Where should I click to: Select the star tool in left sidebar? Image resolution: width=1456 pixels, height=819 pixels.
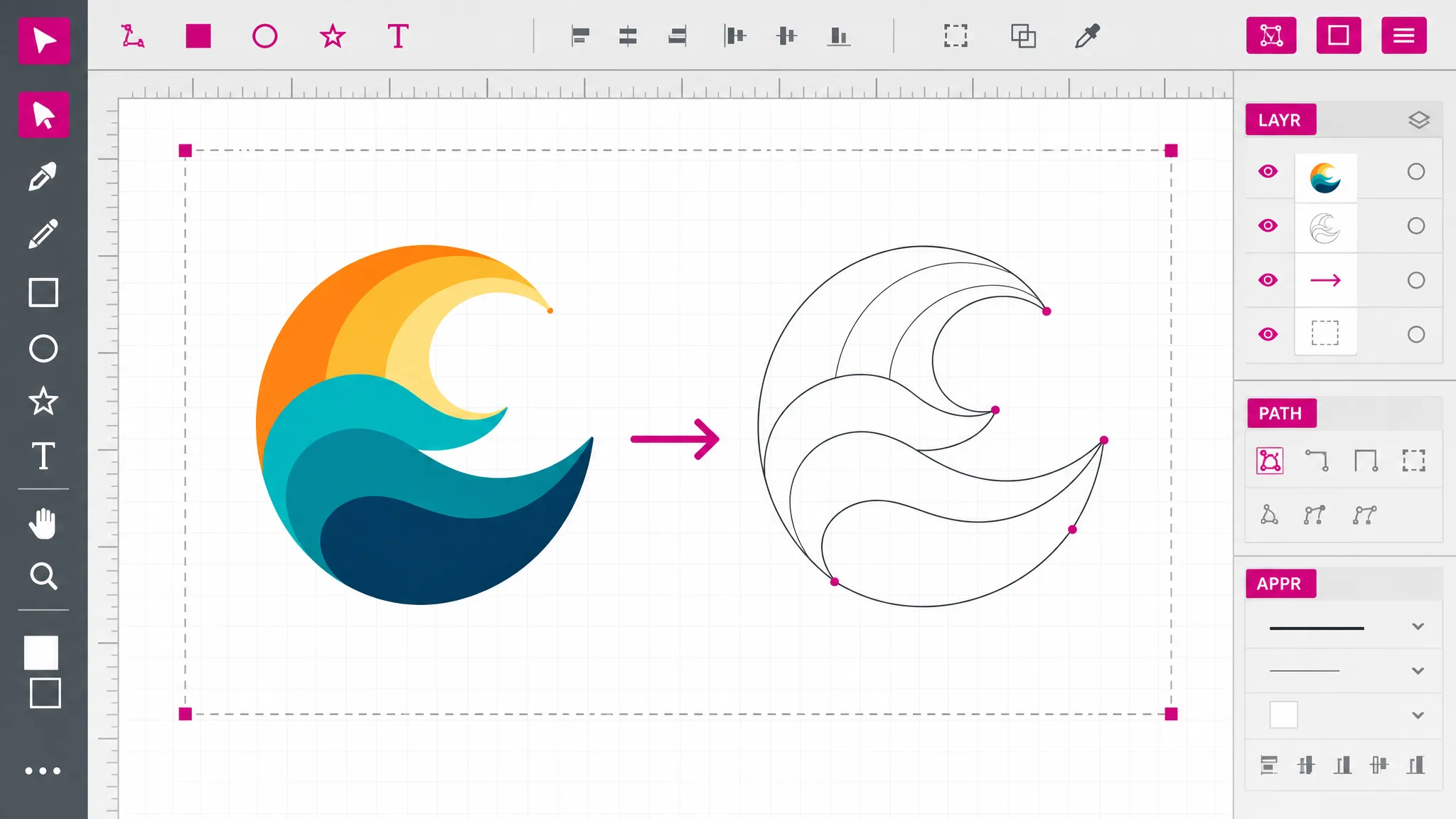[43, 401]
